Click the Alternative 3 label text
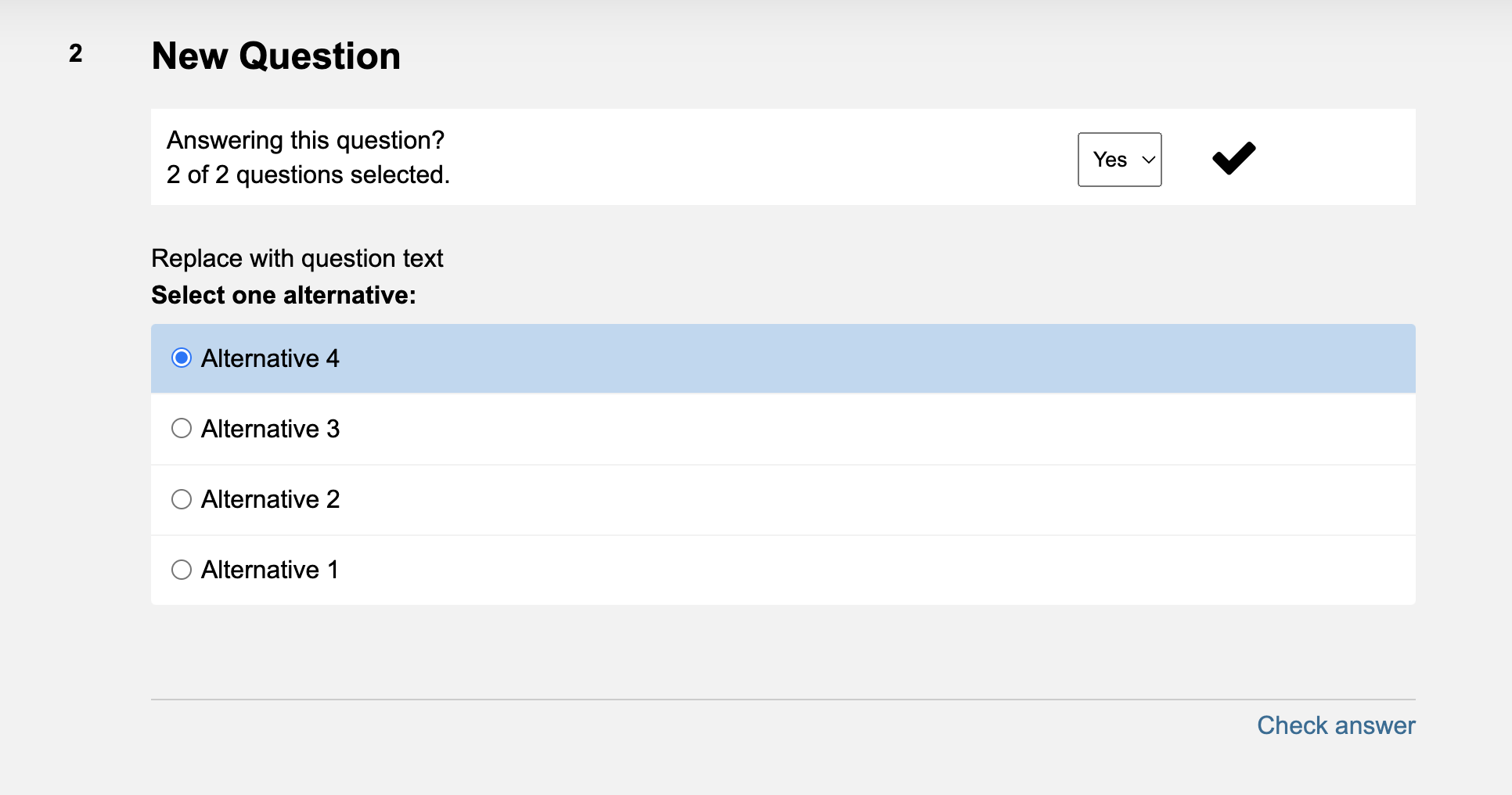Viewport: 1512px width, 795px height. click(x=271, y=429)
